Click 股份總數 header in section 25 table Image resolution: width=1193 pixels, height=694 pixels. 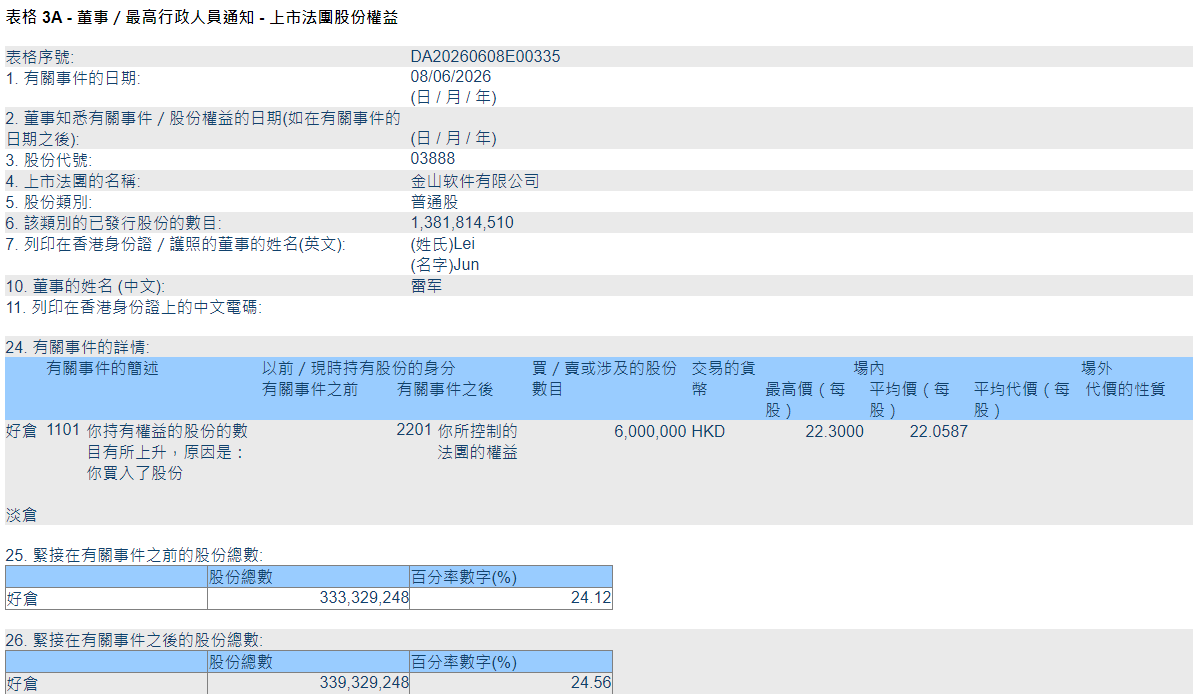pos(240,577)
